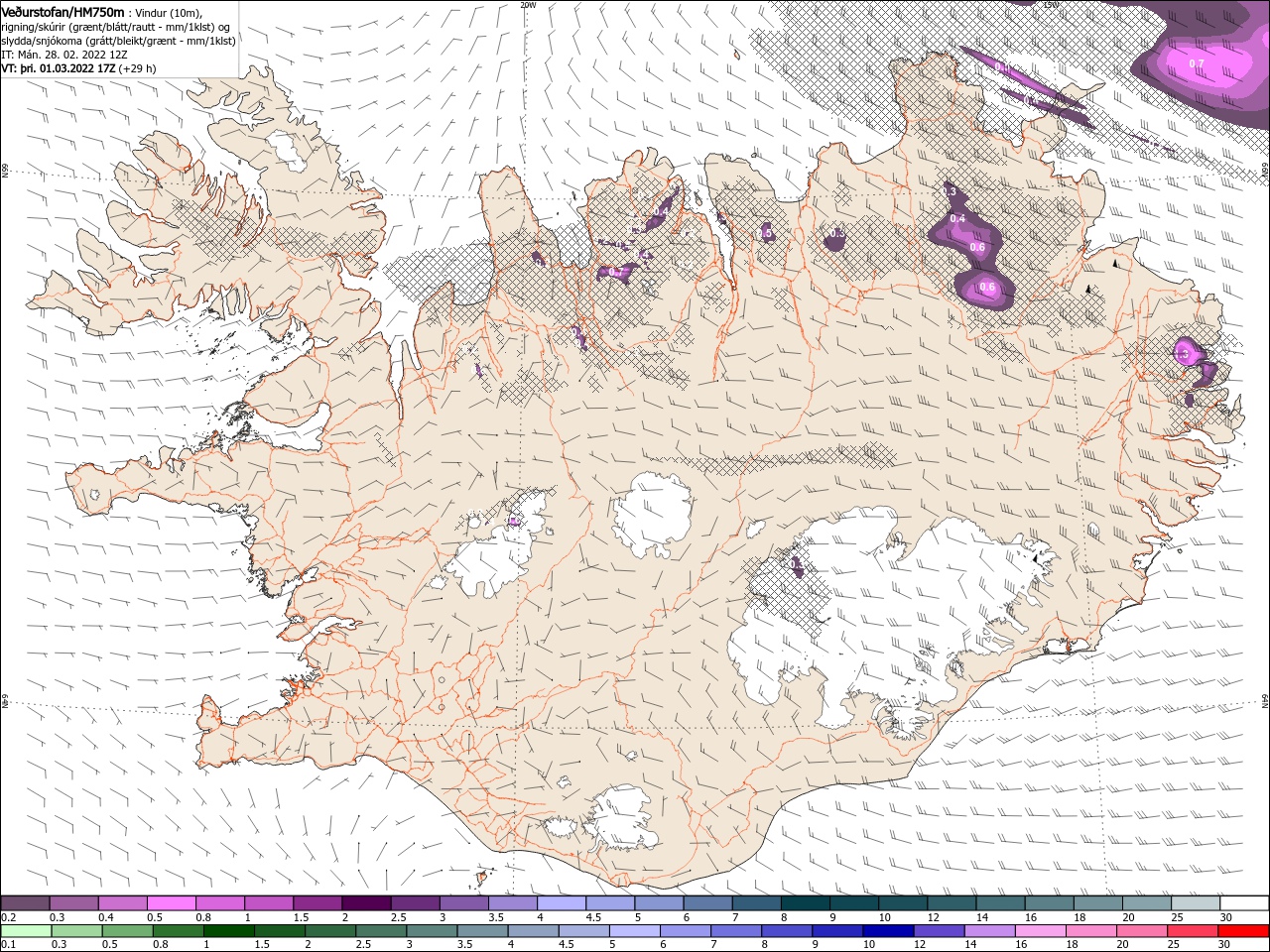Pick the darkest purple snow swatch at 2
Viewport: 1270px width, 952px height.
[367, 903]
